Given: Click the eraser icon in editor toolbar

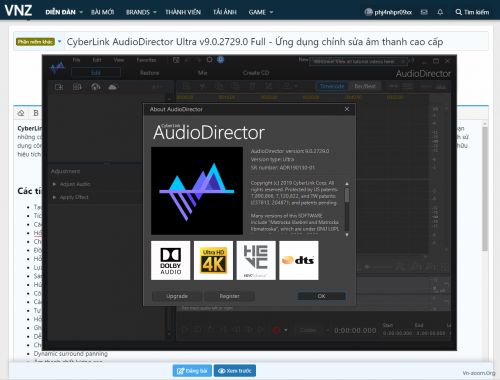Looking at the screenshot, I should pyautogui.click(x=21, y=113).
